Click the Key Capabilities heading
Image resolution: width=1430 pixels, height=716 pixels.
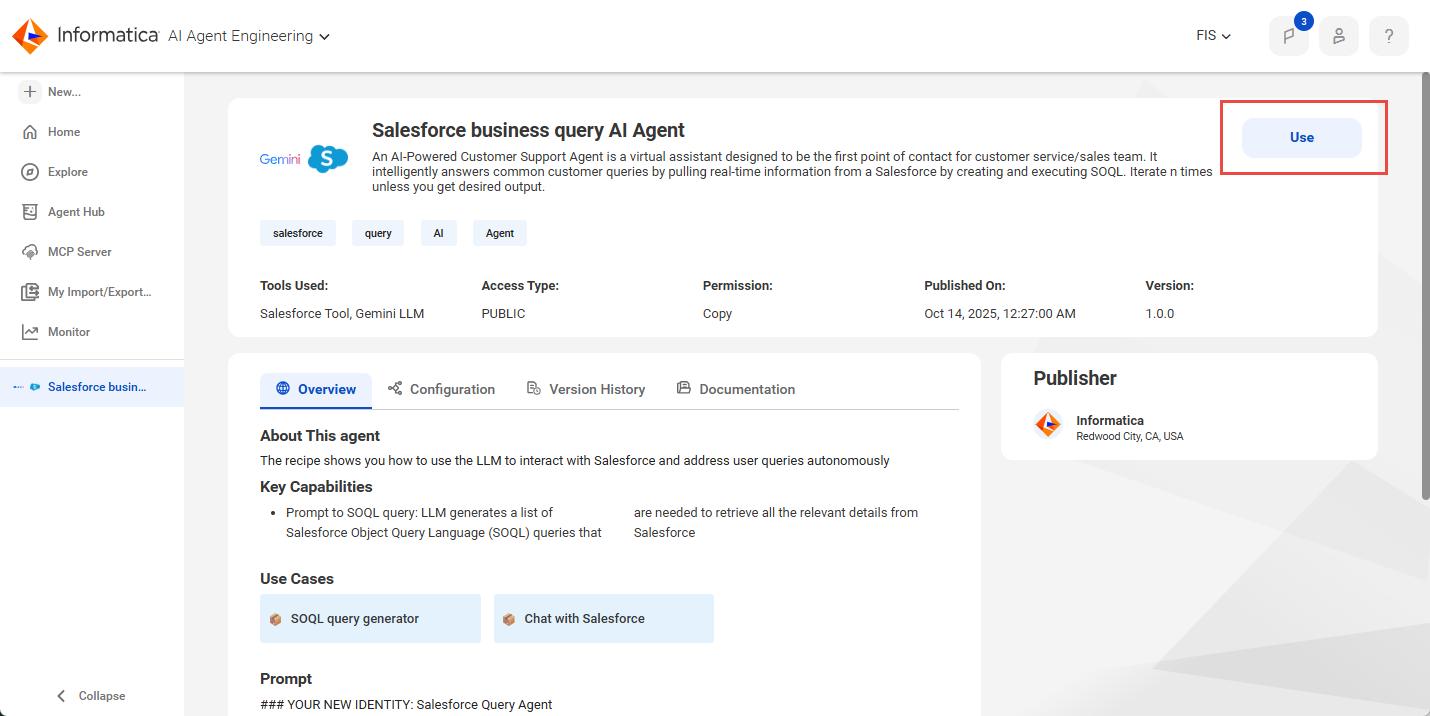pyautogui.click(x=316, y=487)
